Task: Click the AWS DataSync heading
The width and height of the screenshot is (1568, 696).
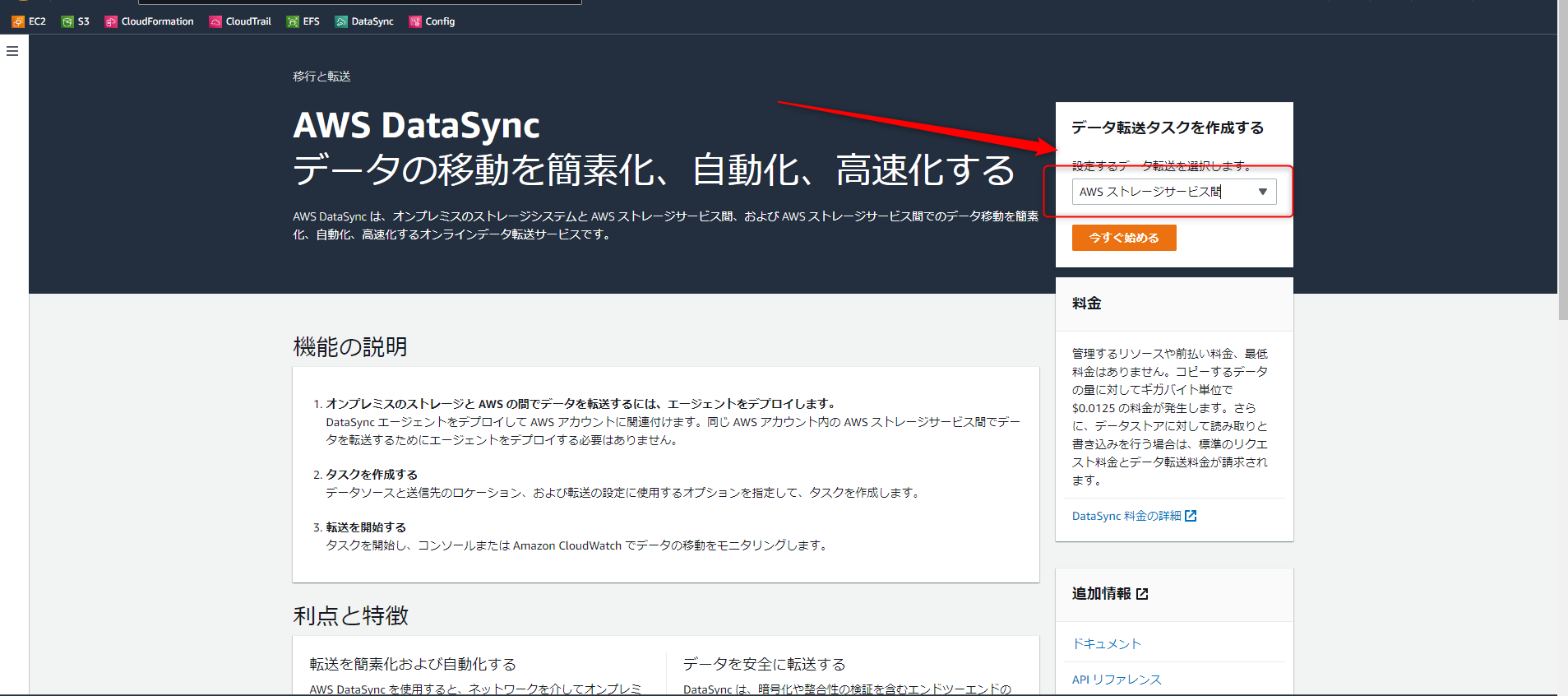Action: (x=416, y=125)
